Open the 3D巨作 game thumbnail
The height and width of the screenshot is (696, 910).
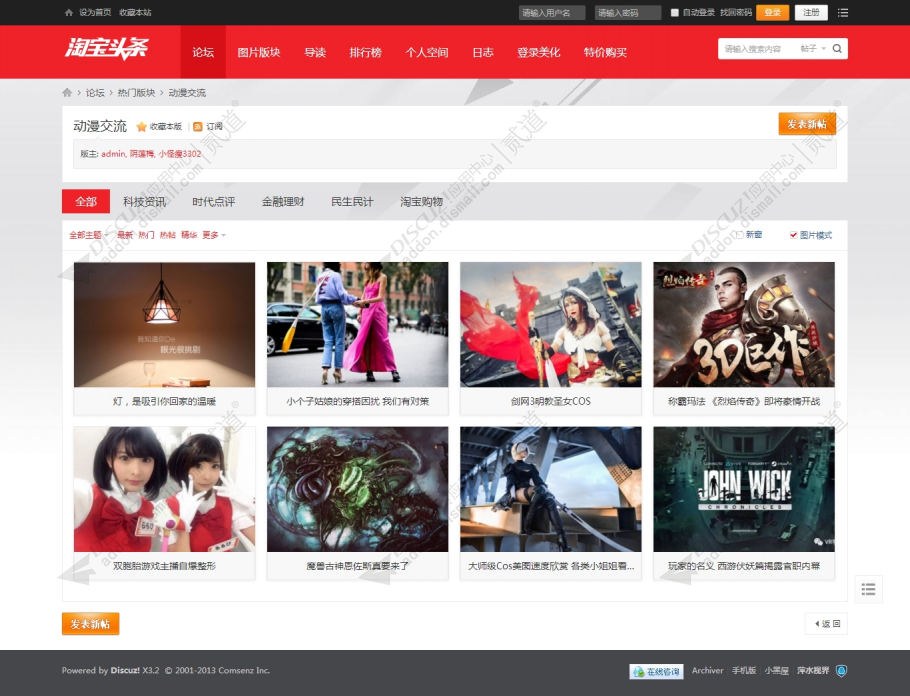click(744, 324)
